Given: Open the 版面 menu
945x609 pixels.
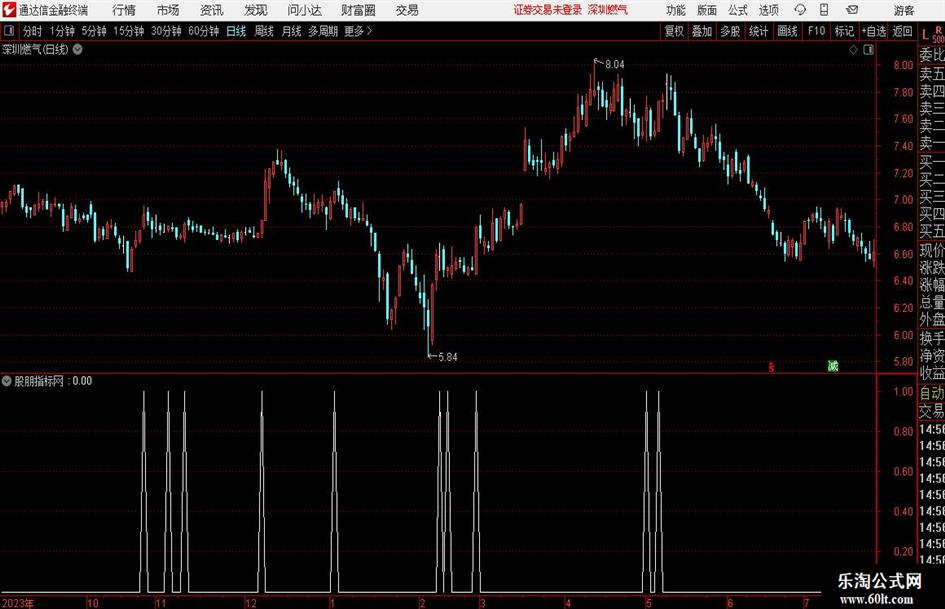Looking at the screenshot, I should coord(707,10).
